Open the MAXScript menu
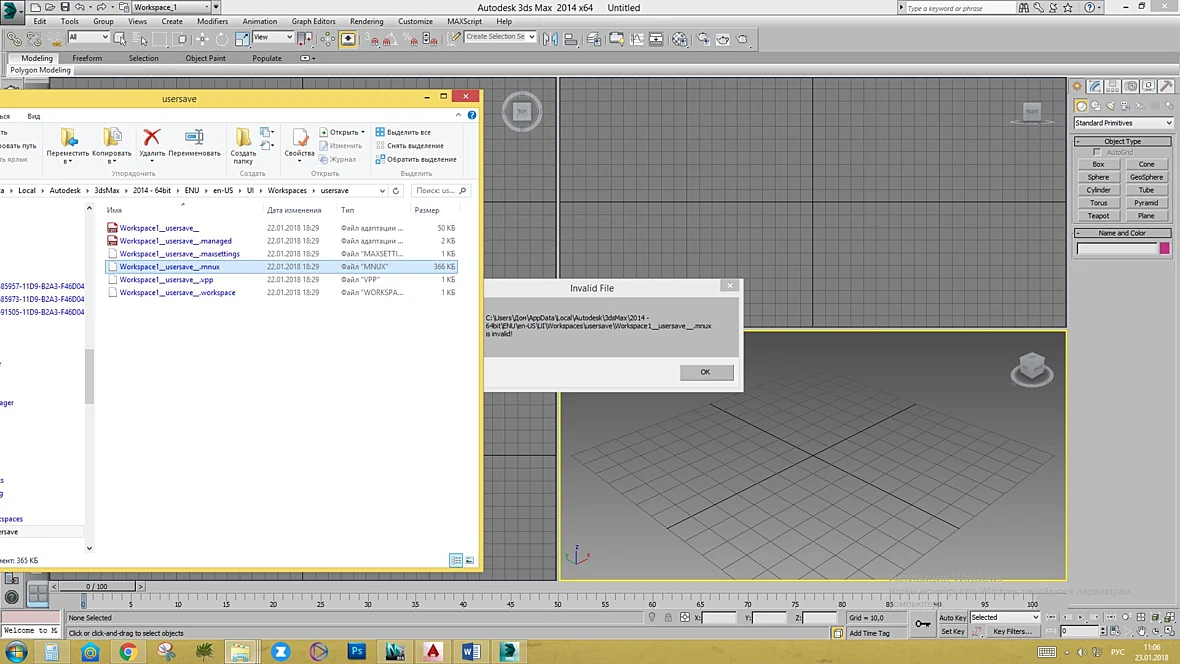This screenshot has width=1180, height=664. click(x=464, y=21)
